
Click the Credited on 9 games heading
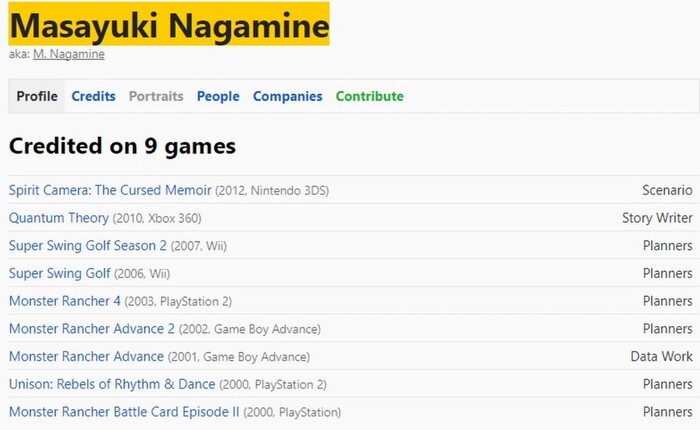coord(122,146)
